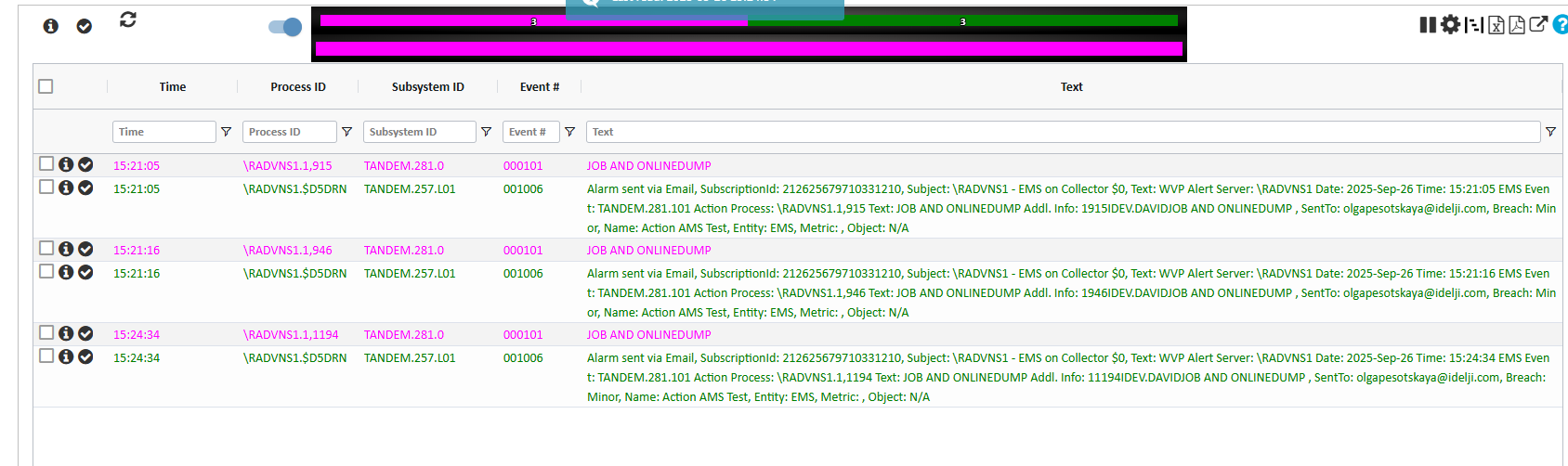Image resolution: width=1568 pixels, height=466 pixels.
Task: Open the Time column filter menu
Action: tap(226, 132)
